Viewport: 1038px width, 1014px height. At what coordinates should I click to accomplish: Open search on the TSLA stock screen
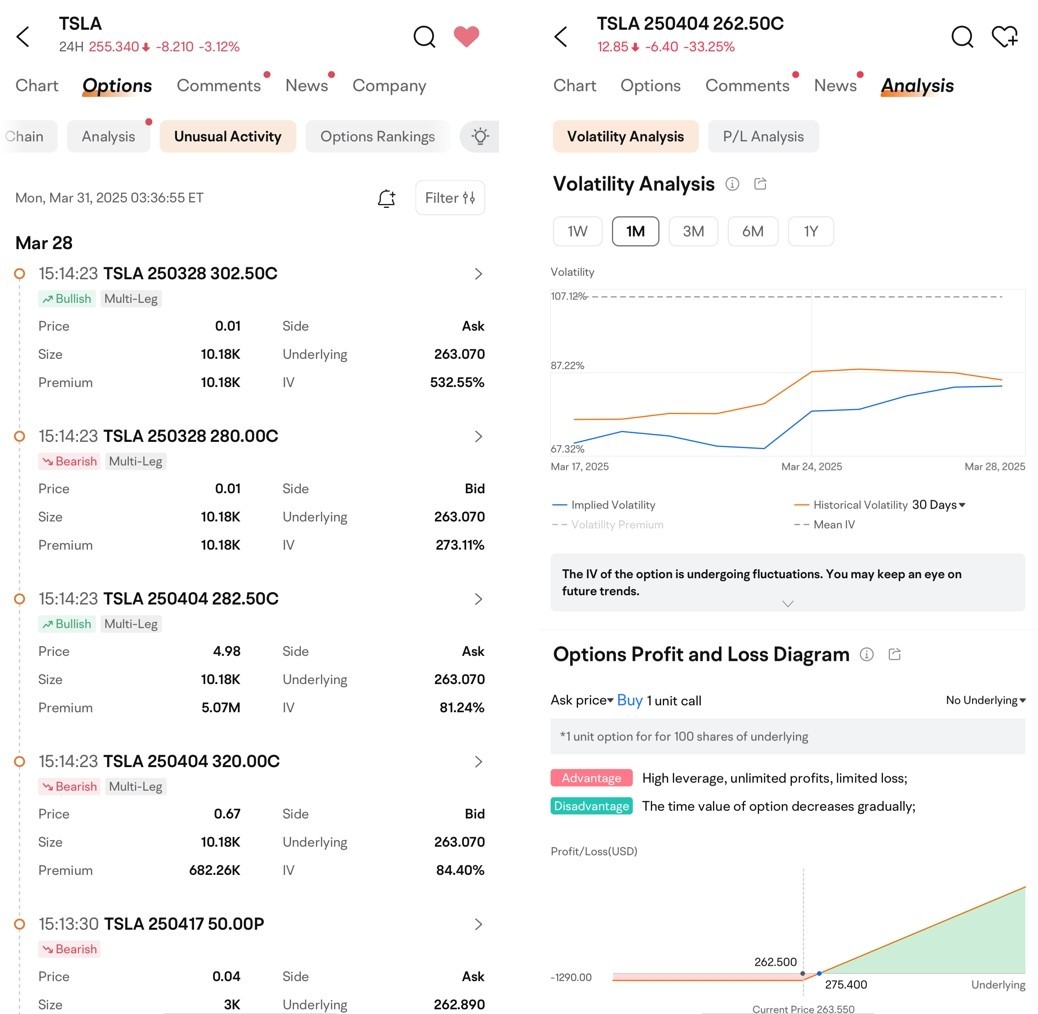[424, 36]
